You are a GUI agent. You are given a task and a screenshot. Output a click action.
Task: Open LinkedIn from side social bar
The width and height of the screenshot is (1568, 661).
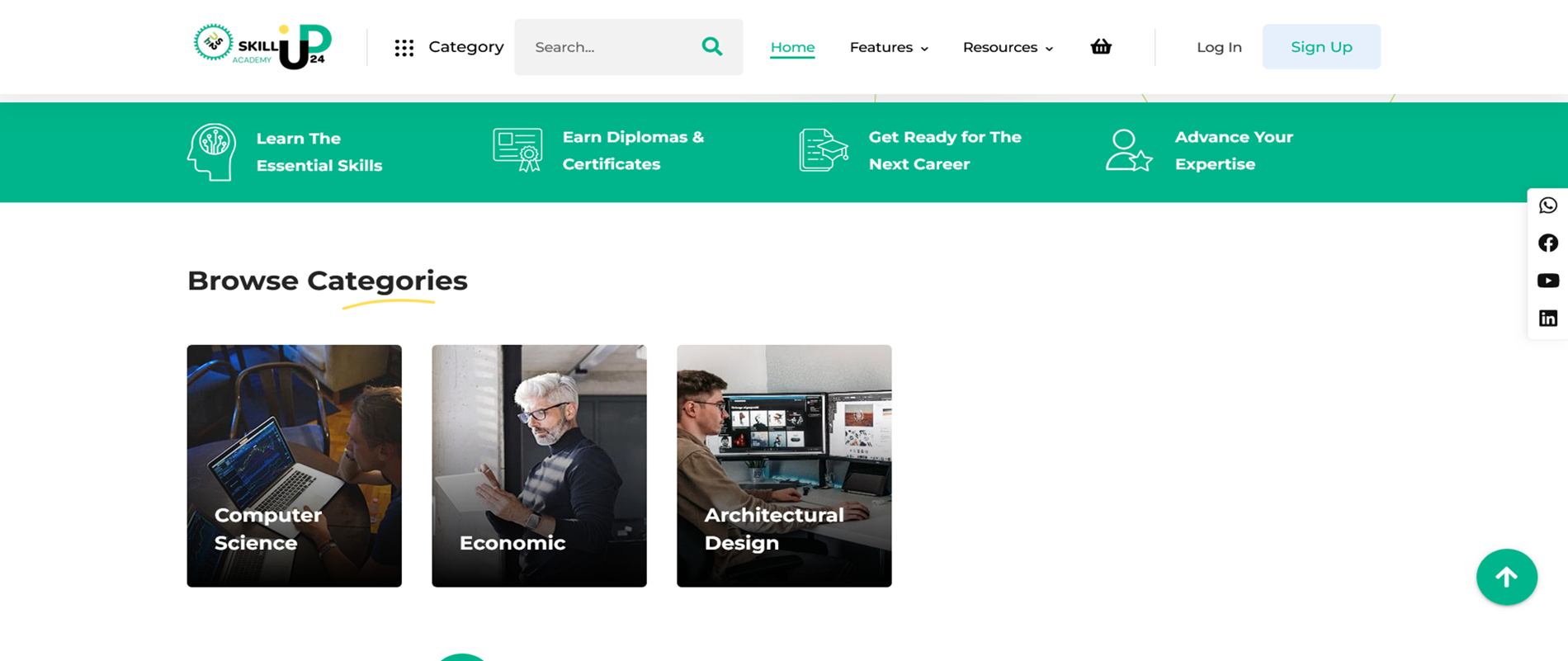click(x=1548, y=319)
